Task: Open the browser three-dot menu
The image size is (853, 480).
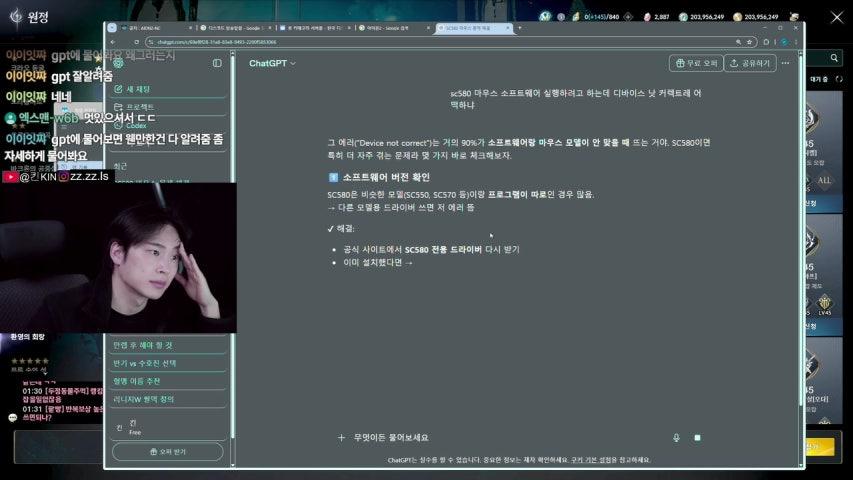Action: click(x=796, y=42)
